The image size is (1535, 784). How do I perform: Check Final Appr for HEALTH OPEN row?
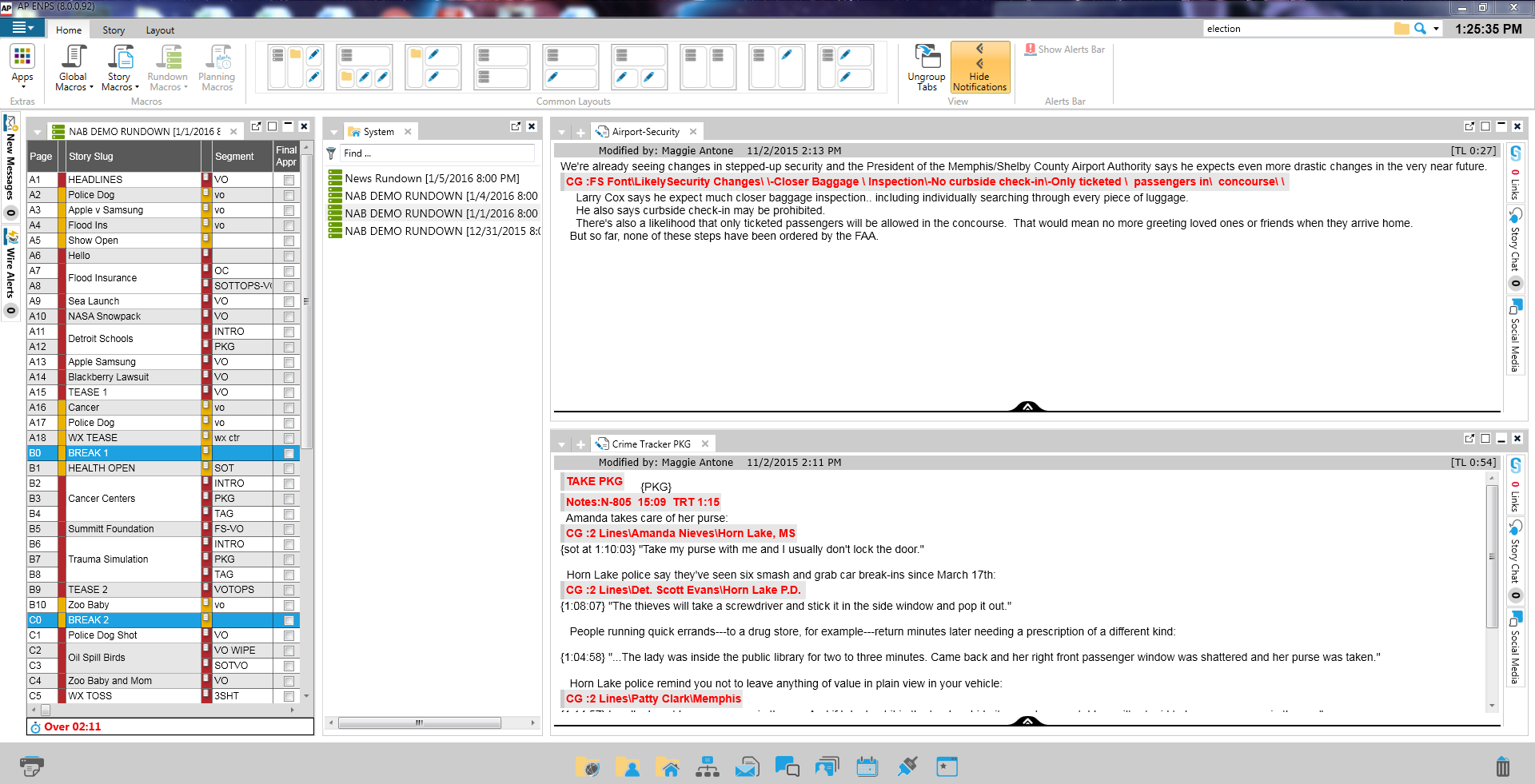pos(289,468)
